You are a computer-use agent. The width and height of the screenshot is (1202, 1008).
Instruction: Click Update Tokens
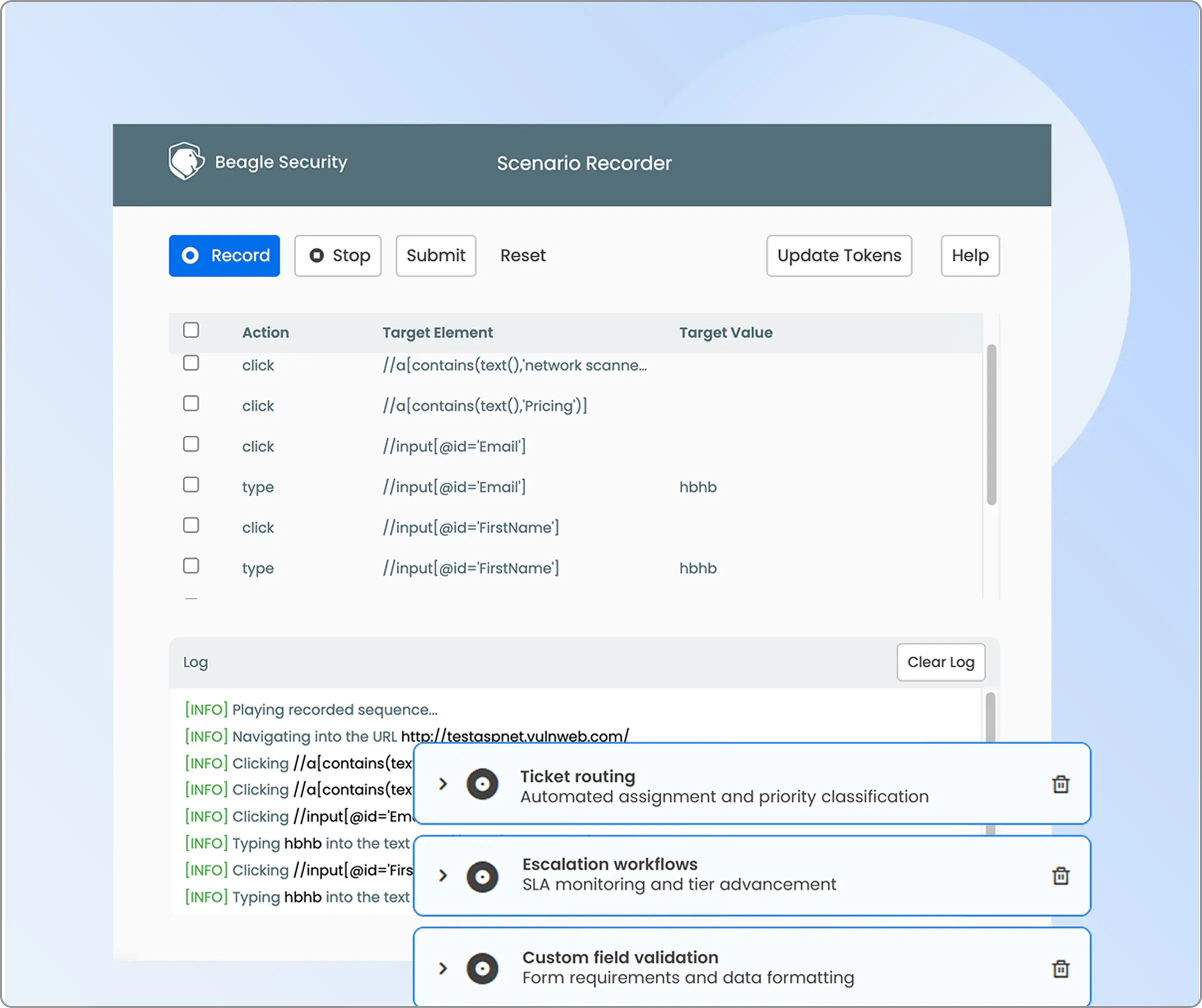click(838, 256)
